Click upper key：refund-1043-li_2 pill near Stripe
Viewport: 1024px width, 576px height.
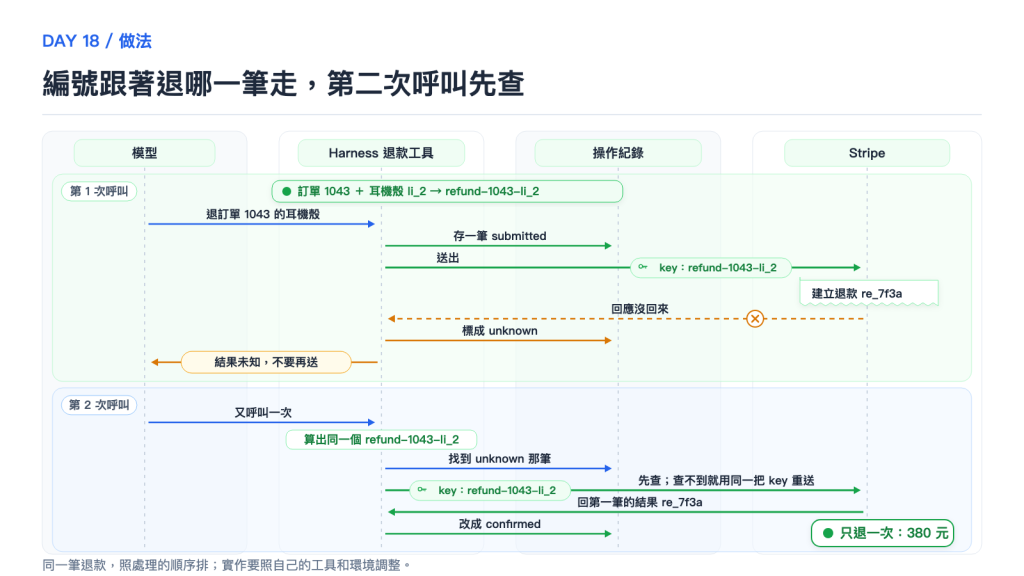tap(711, 267)
